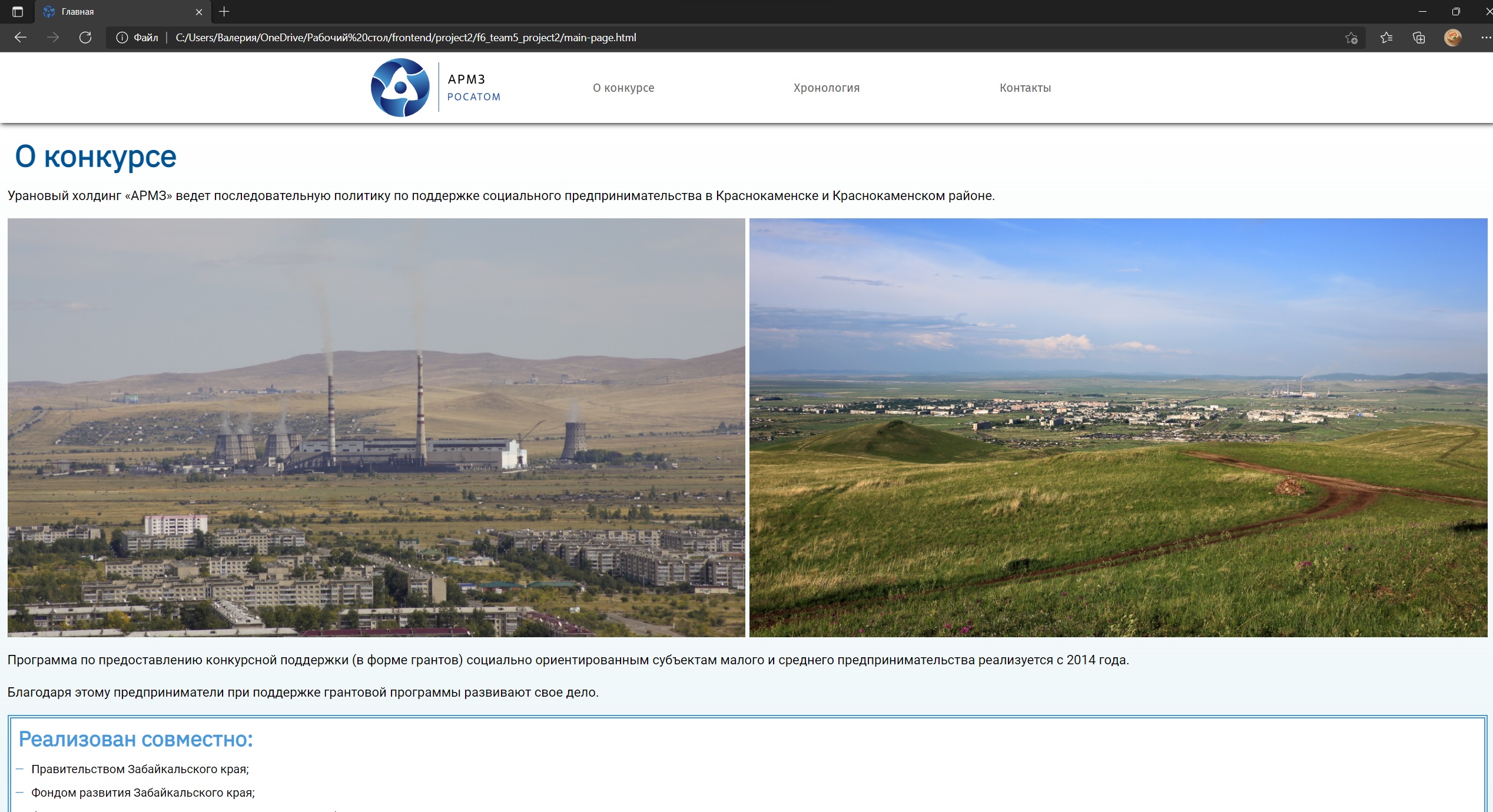Open the browser profile avatar
The width and height of the screenshot is (1493, 812).
pos(1454,37)
